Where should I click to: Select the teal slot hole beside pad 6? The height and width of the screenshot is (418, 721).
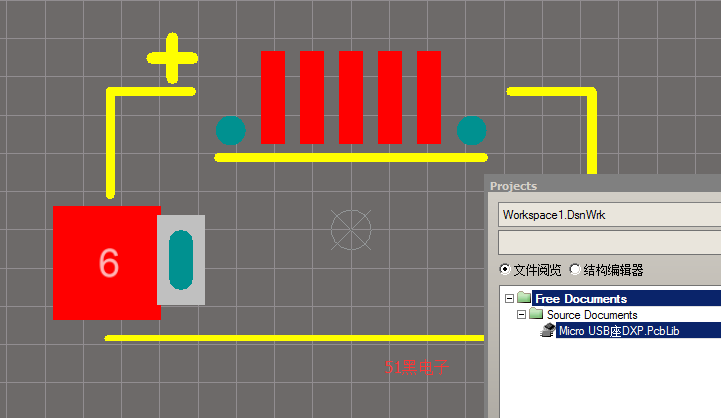click(x=181, y=260)
